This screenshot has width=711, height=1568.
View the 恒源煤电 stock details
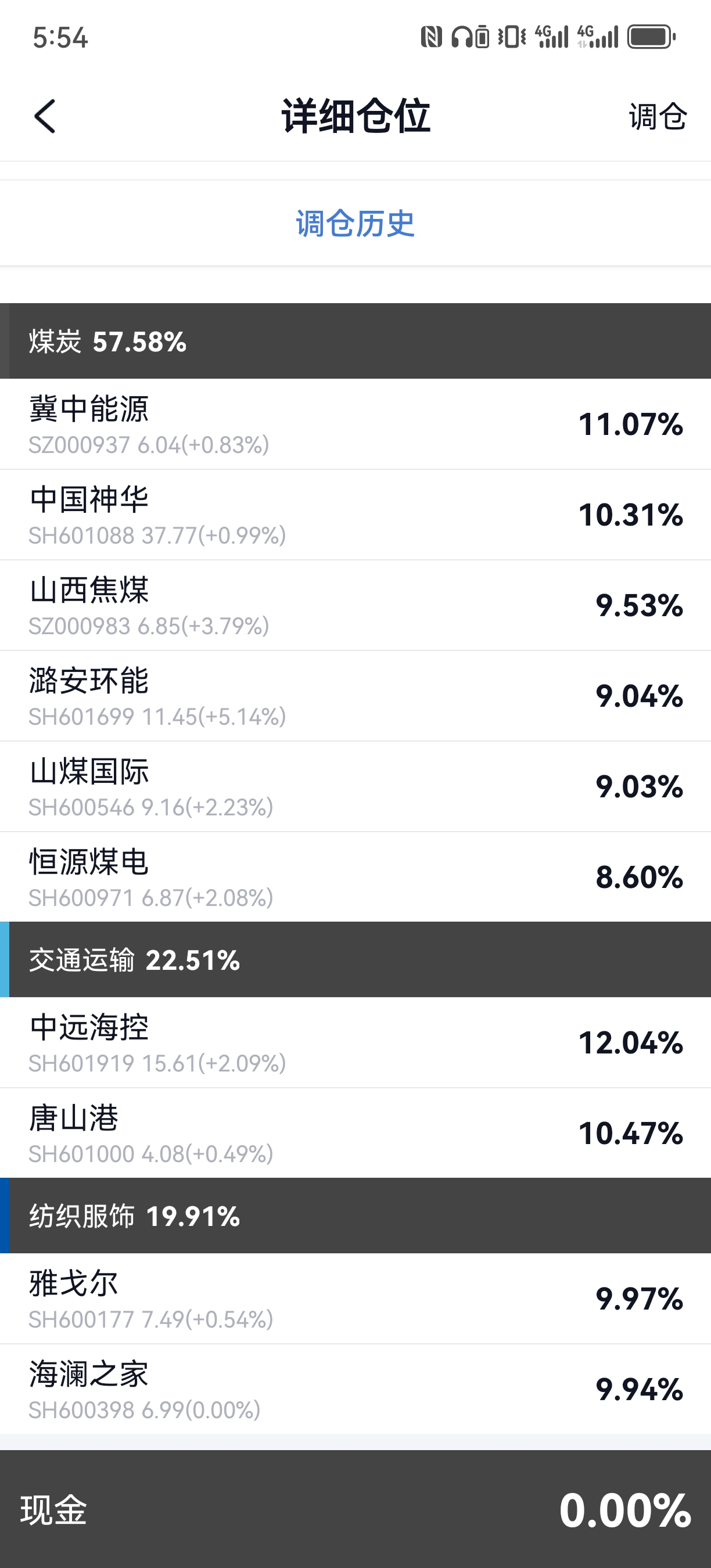coord(355,877)
